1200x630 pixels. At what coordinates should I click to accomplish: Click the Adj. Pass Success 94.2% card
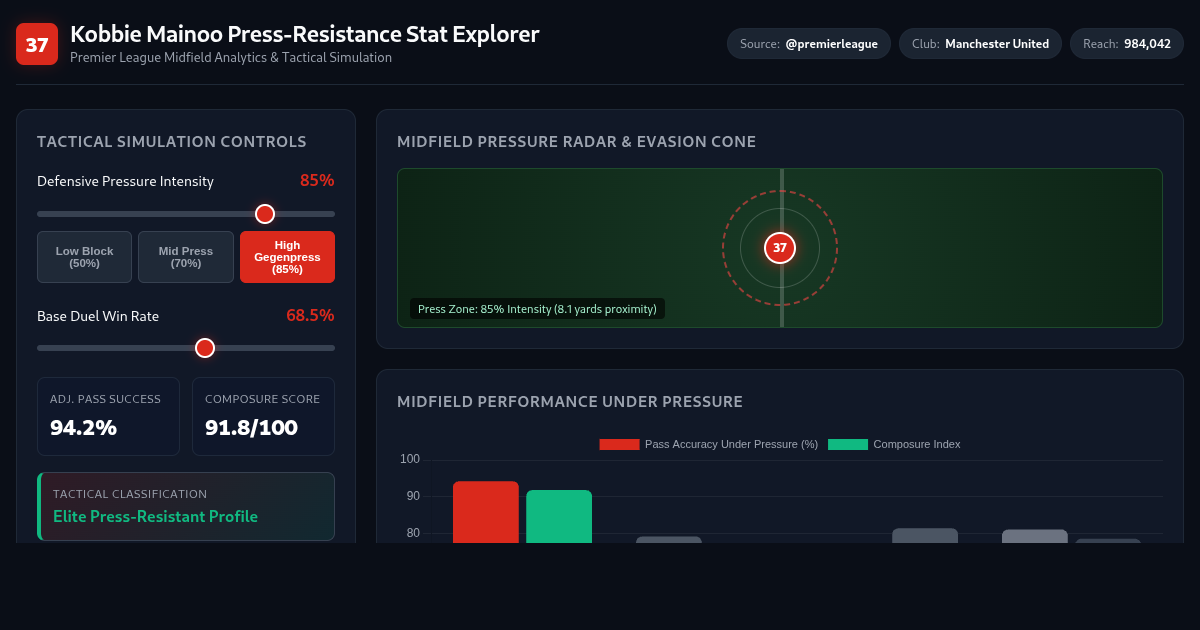[108, 416]
